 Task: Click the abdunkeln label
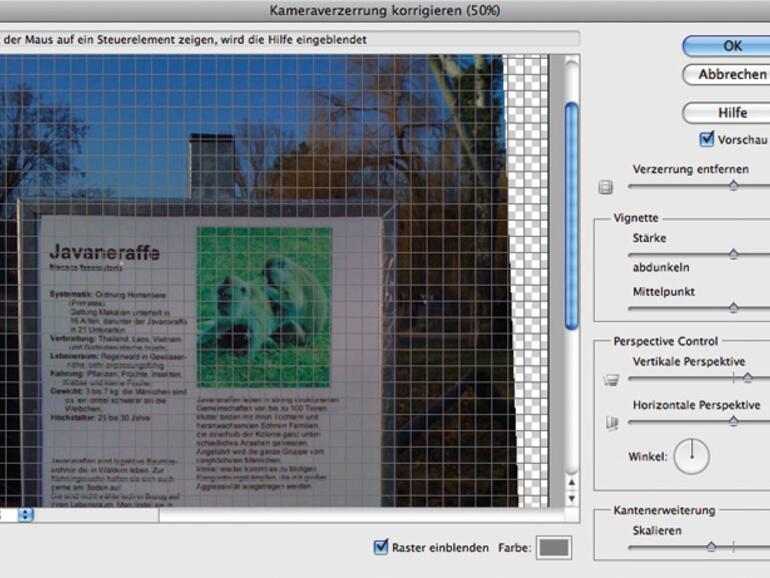pos(660,267)
